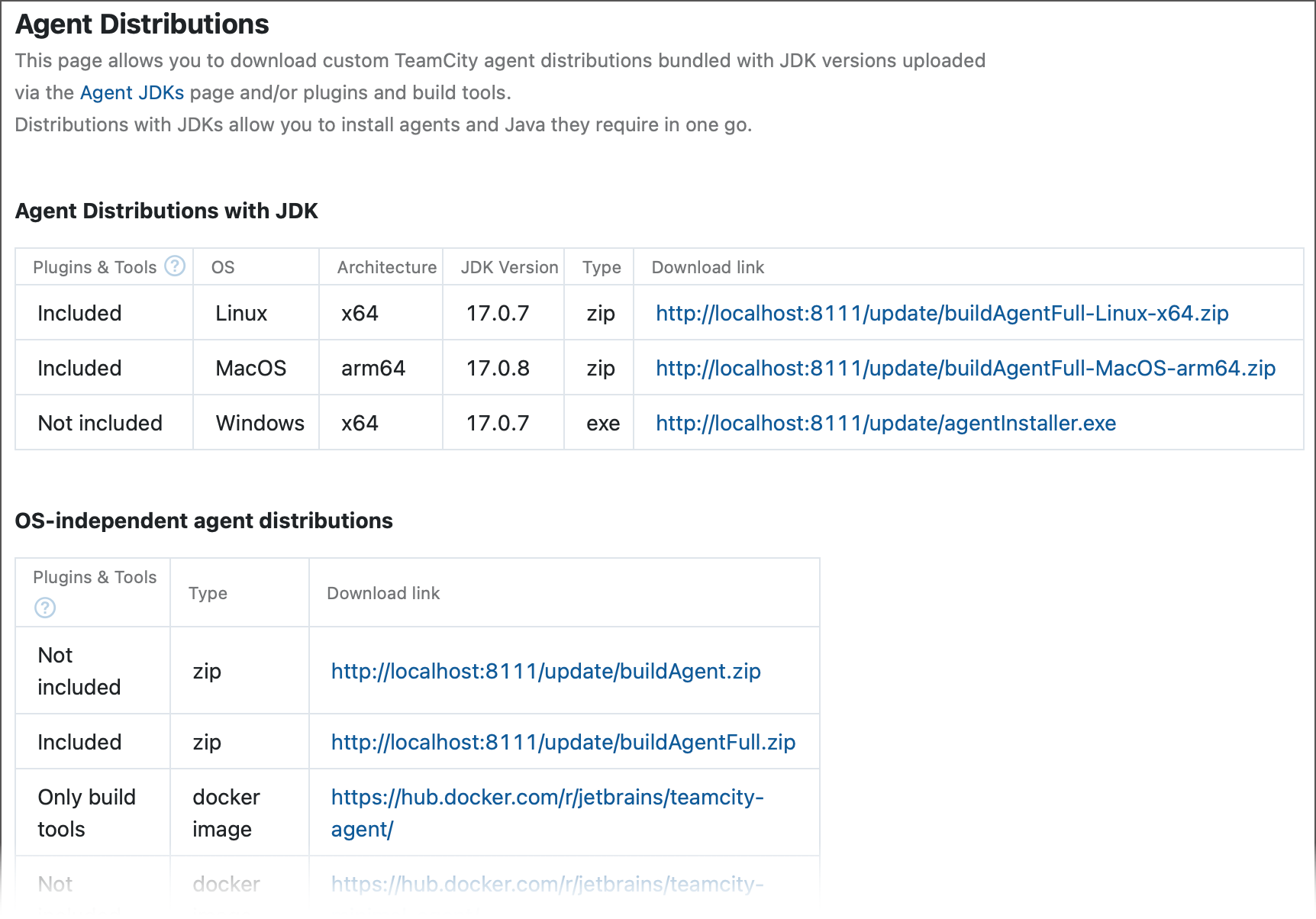Select the OS-independent agent distributions heading
The width and height of the screenshot is (1316, 919).
point(204,521)
